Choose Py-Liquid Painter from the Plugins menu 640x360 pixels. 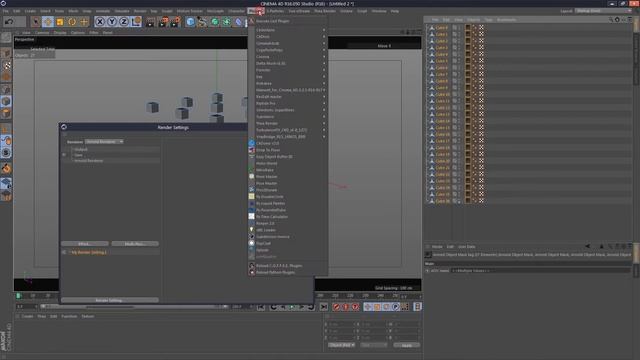pyautogui.click(x=270, y=203)
